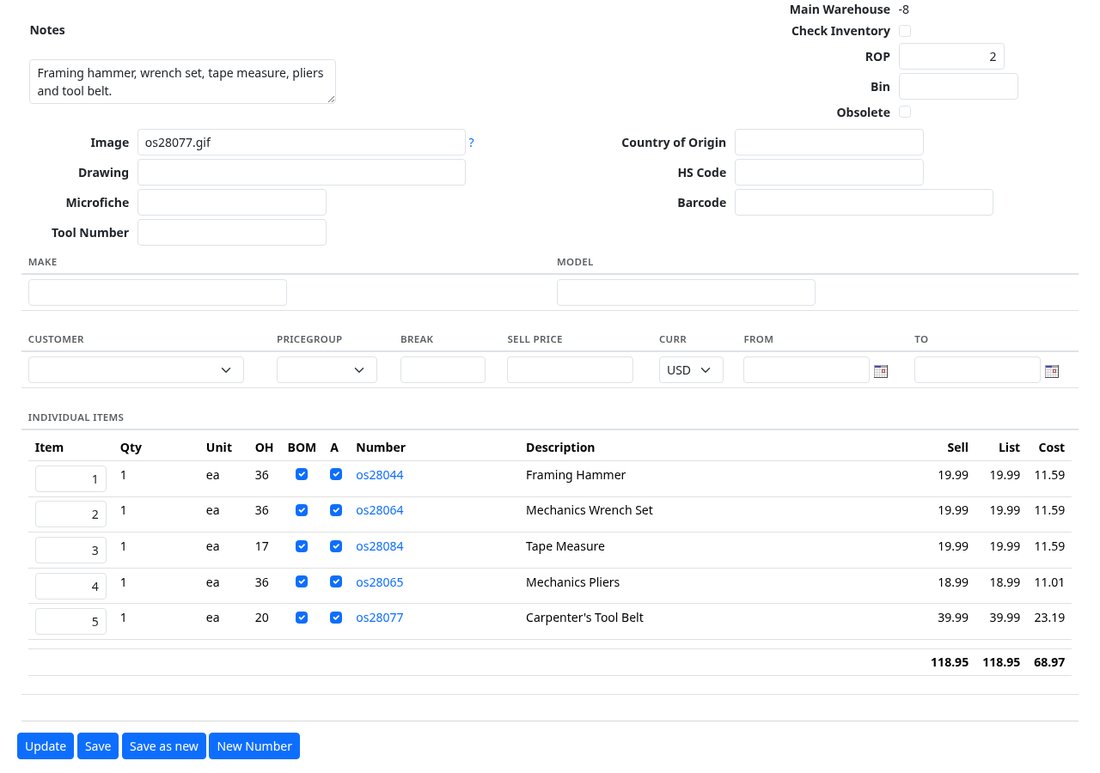The image size is (1100, 773).
Task: Click the Mechanics Pliers cost 11.01
Action: click(x=1049, y=582)
